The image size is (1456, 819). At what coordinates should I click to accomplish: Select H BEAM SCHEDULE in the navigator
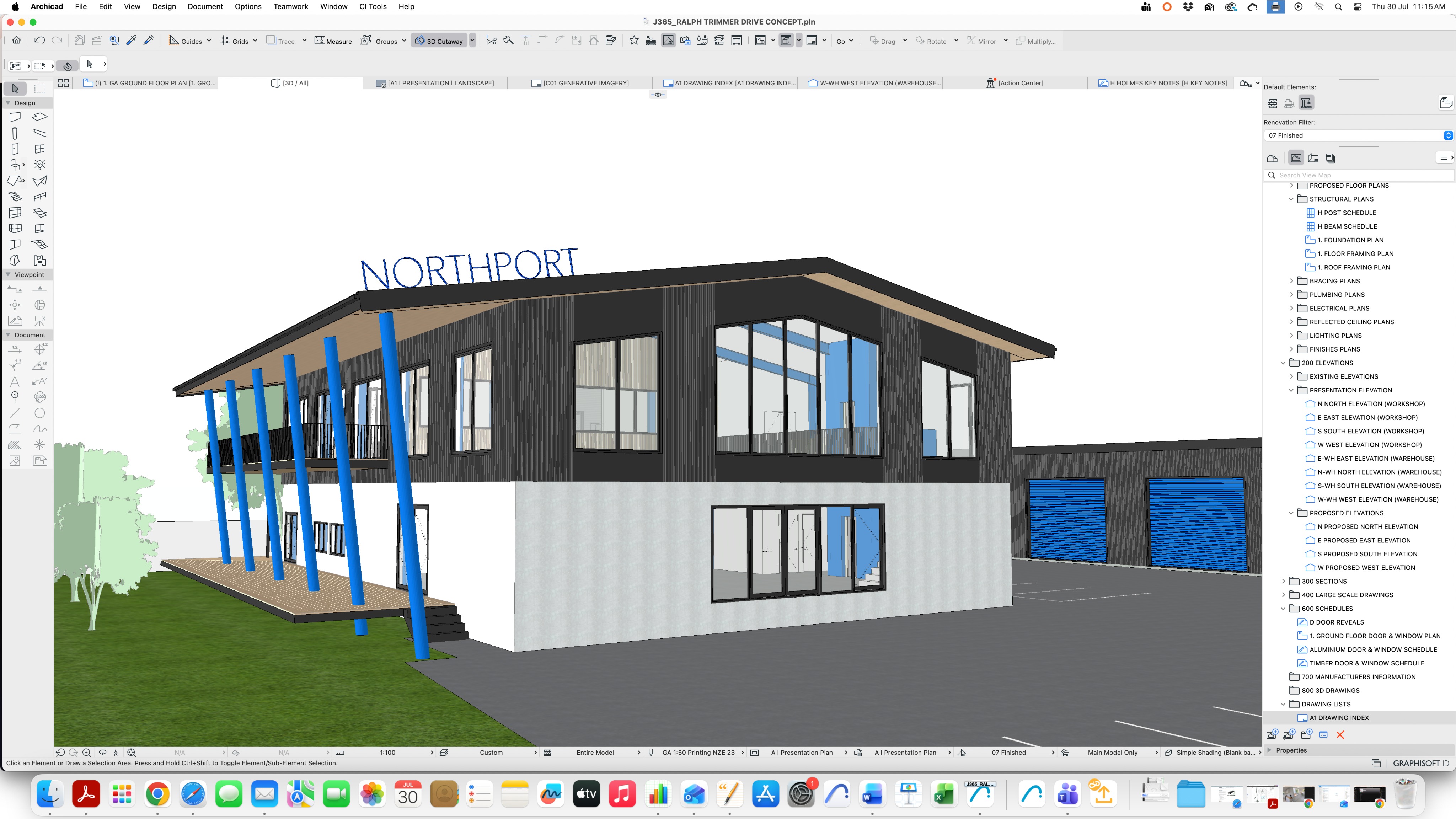coord(1347,226)
